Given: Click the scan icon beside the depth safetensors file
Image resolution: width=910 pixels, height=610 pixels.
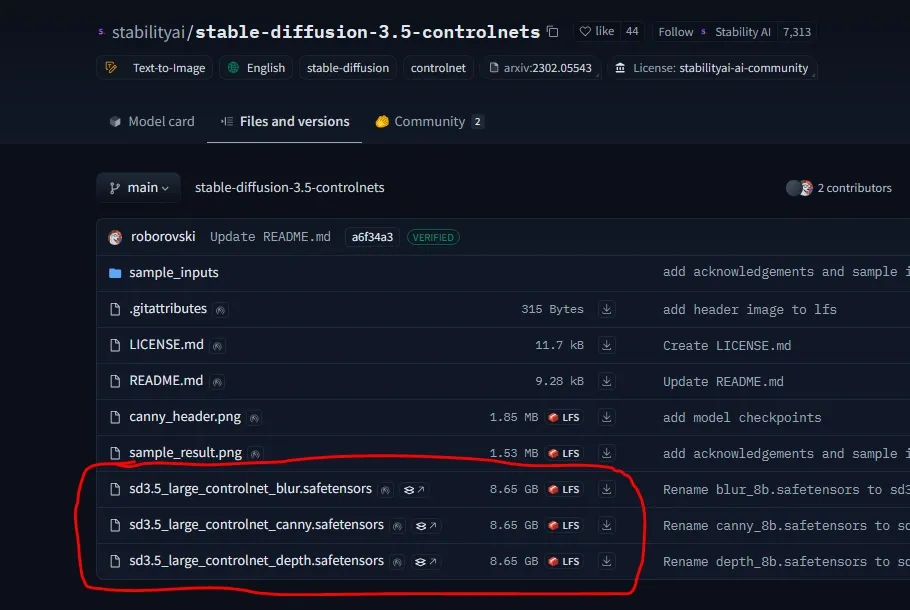Looking at the screenshot, I should pos(398,562).
